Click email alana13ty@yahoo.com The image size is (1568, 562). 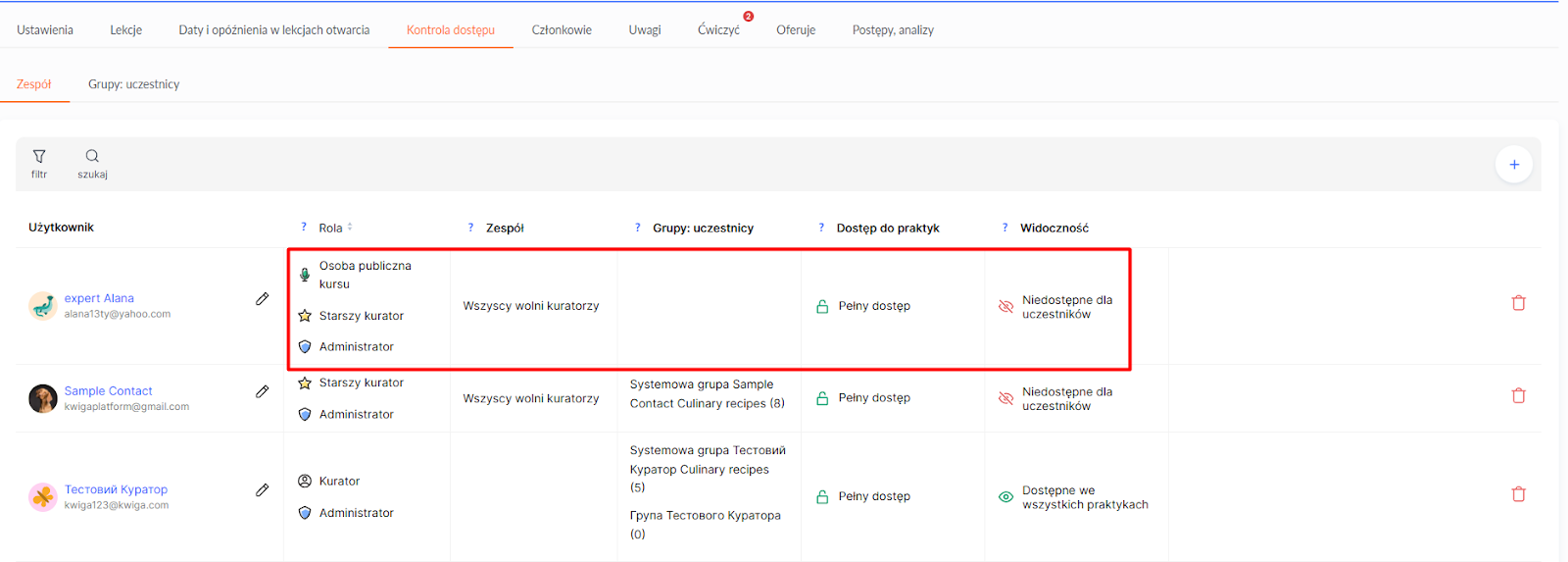coord(118,314)
